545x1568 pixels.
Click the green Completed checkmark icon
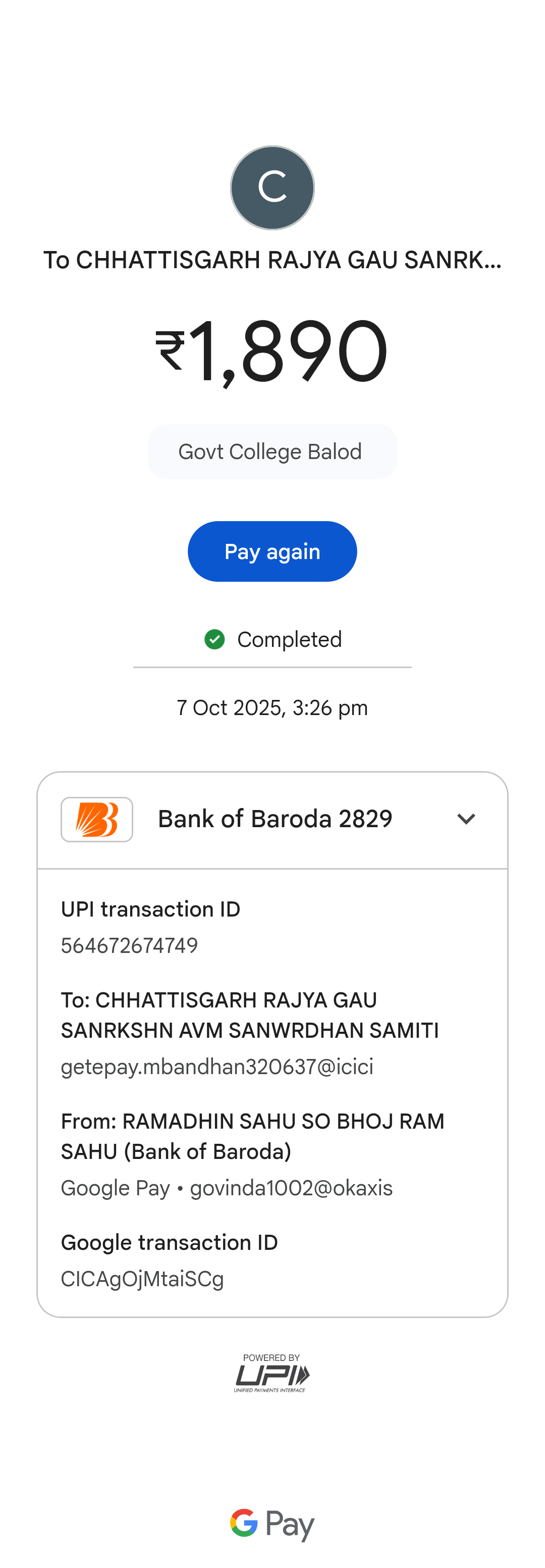pos(214,639)
